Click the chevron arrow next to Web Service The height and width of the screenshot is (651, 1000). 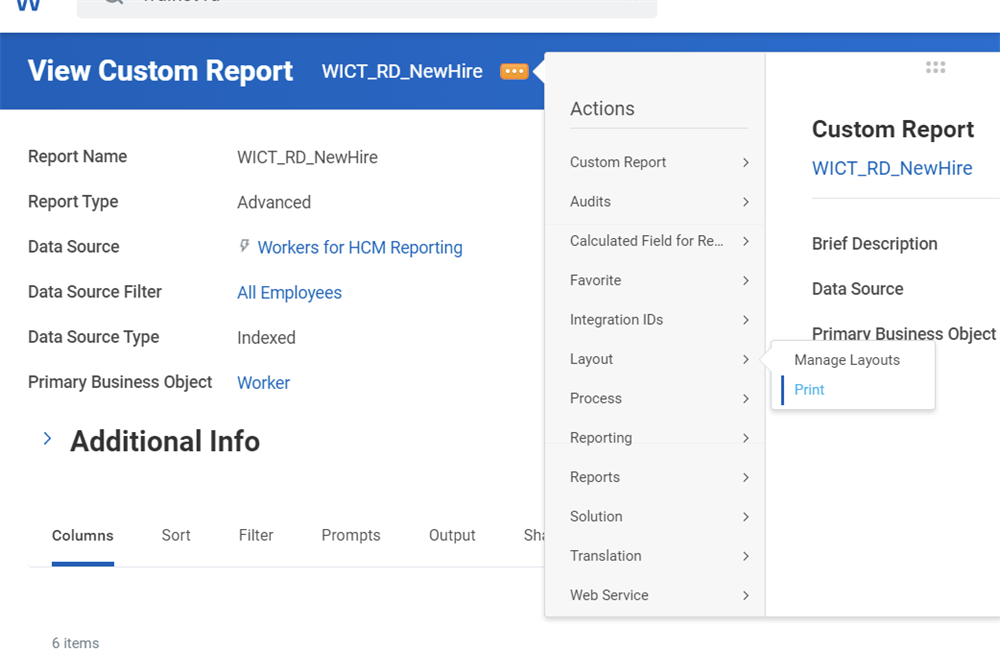click(746, 596)
